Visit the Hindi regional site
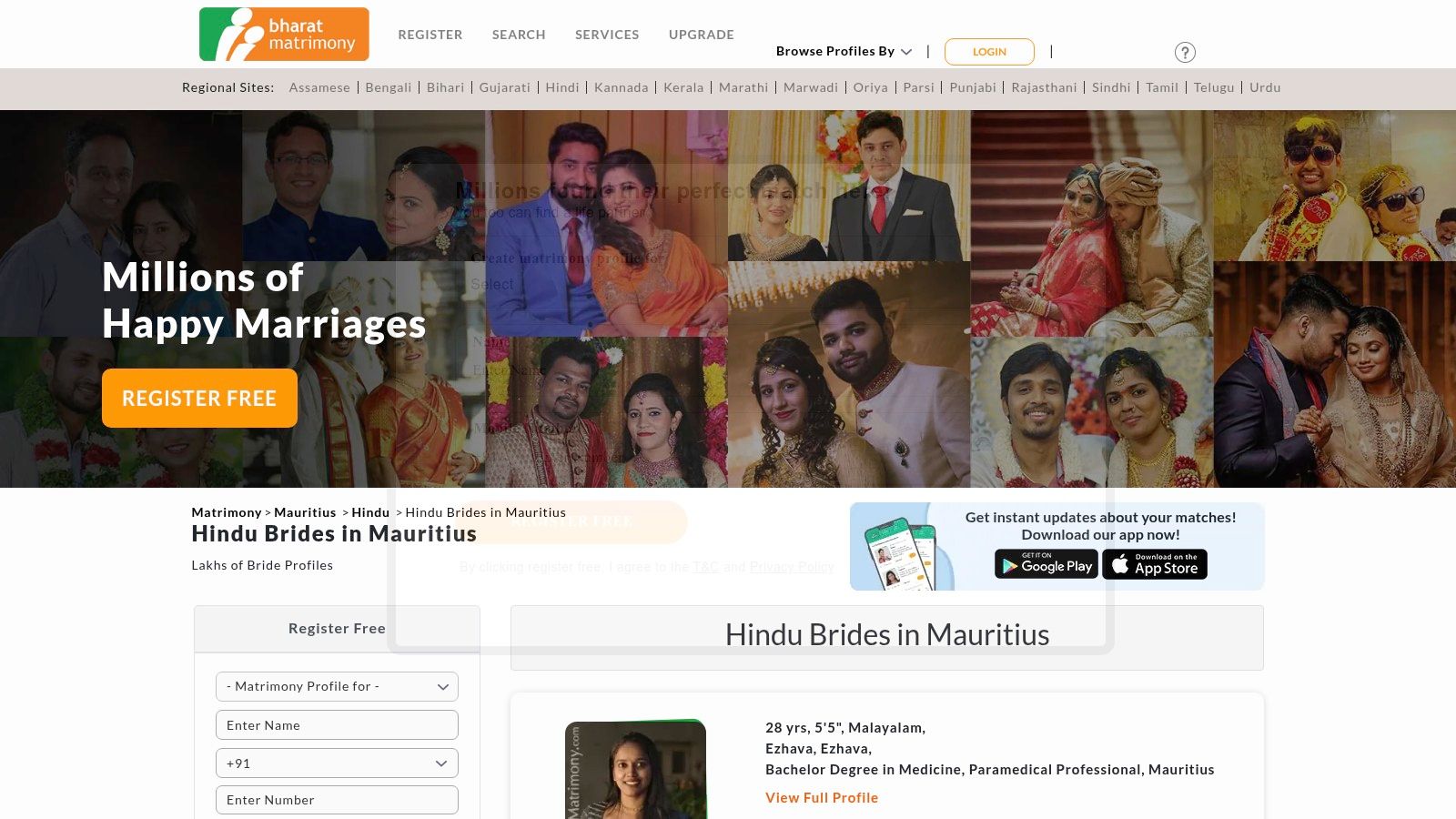The image size is (1456, 819). point(562,87)
